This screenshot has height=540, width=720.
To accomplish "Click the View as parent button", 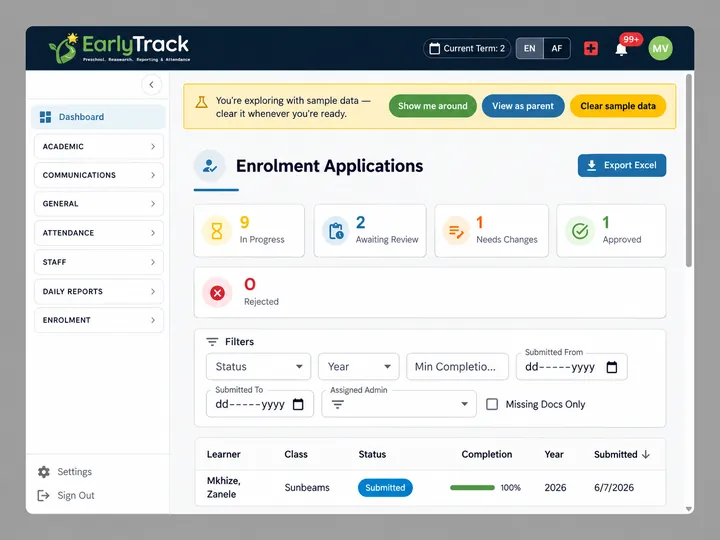I will coord(523,106).
